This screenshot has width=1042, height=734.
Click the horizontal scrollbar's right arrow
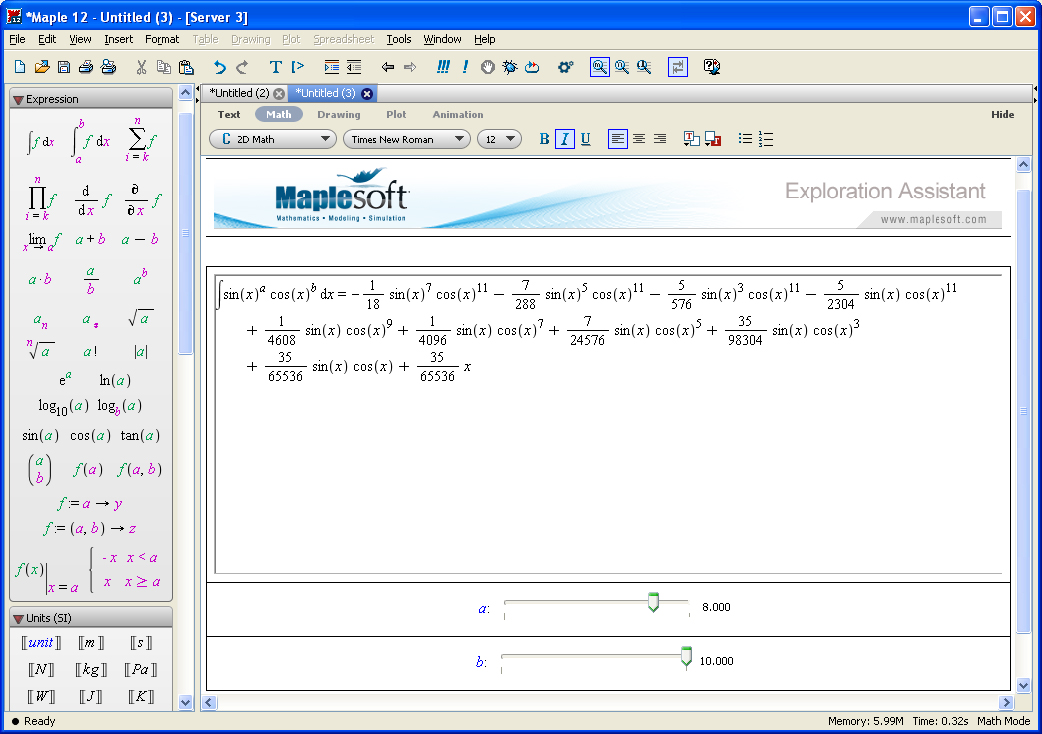click(x=1006, y=702)
